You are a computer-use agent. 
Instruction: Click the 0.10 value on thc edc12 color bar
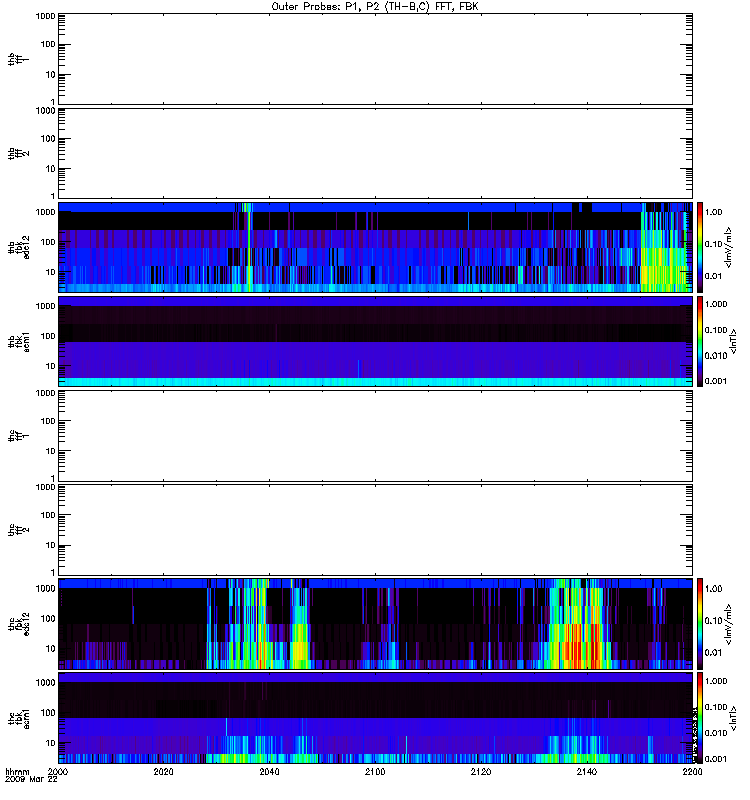(x=713, y=621)
